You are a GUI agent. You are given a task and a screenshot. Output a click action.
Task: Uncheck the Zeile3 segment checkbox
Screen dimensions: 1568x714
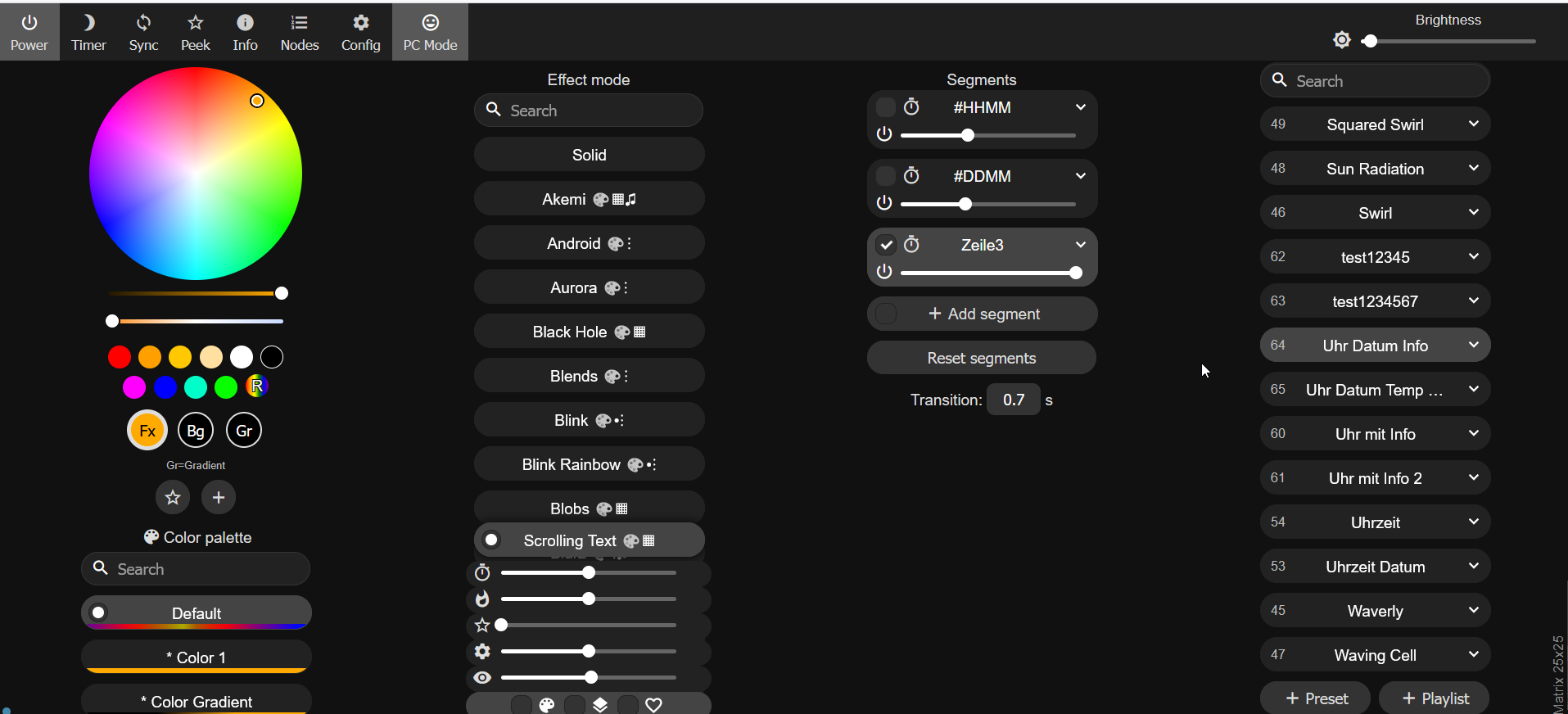(886, 245)
